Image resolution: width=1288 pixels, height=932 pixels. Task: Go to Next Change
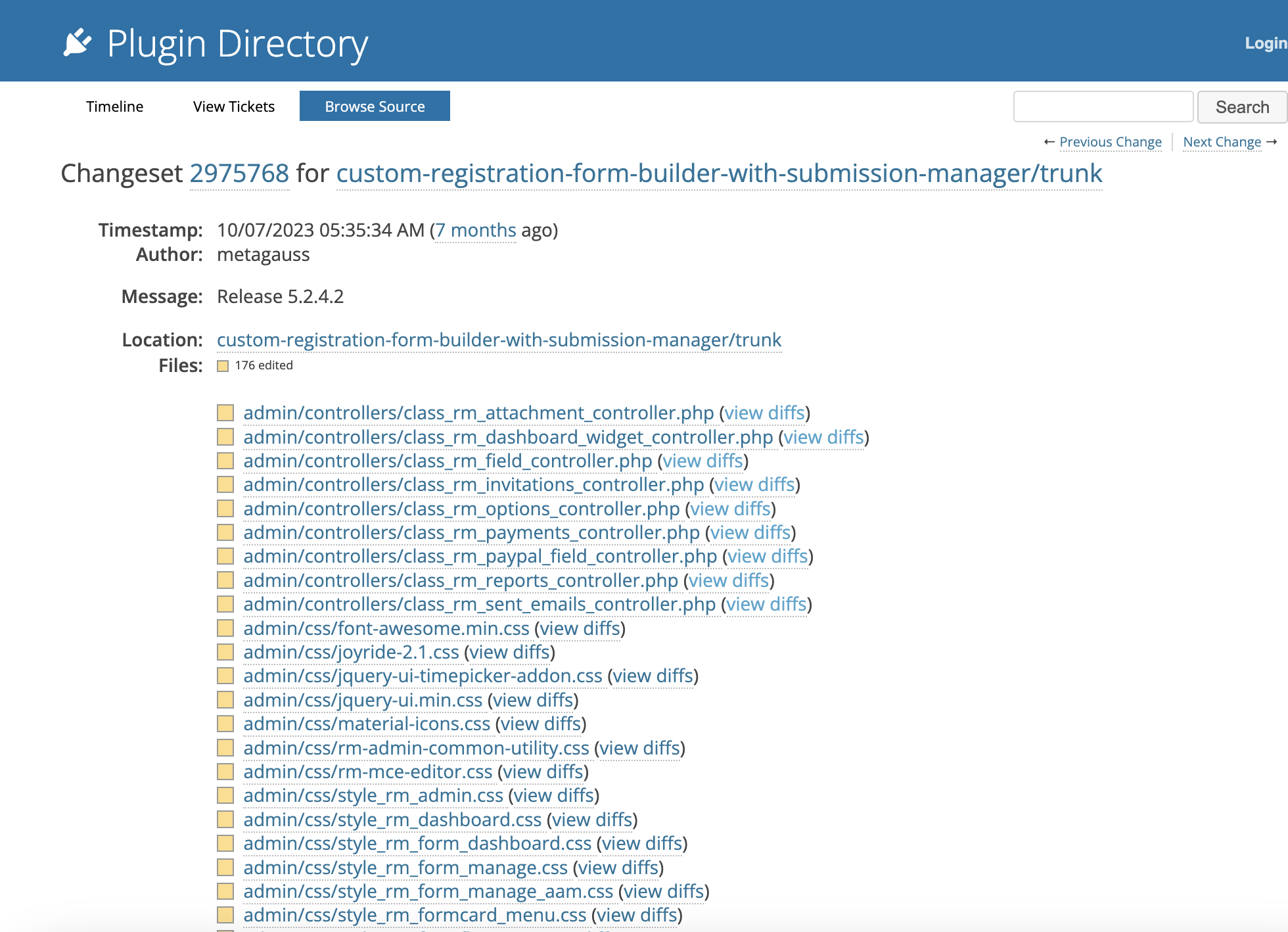tap(1222, 142)
